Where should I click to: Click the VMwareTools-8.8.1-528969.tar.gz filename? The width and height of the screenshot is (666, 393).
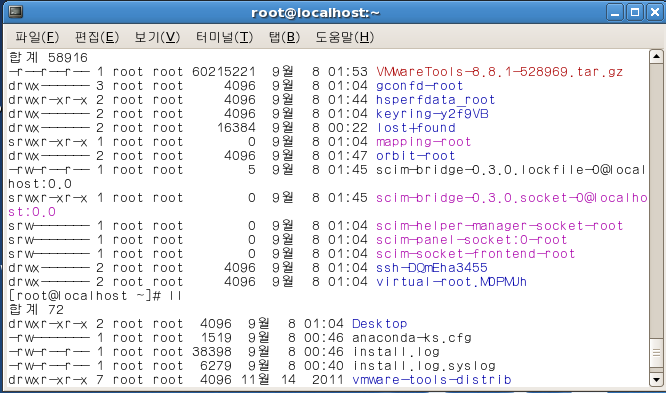point(500,72)
